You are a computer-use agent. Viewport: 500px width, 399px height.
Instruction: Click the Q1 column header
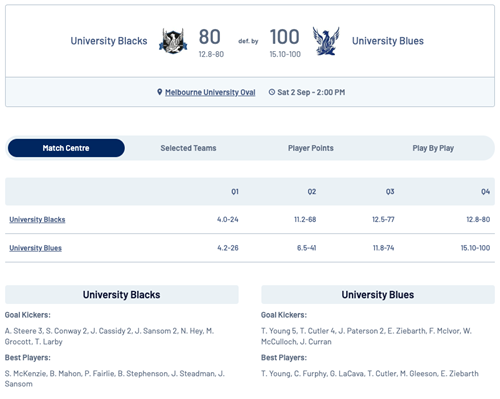click(235, 192)
